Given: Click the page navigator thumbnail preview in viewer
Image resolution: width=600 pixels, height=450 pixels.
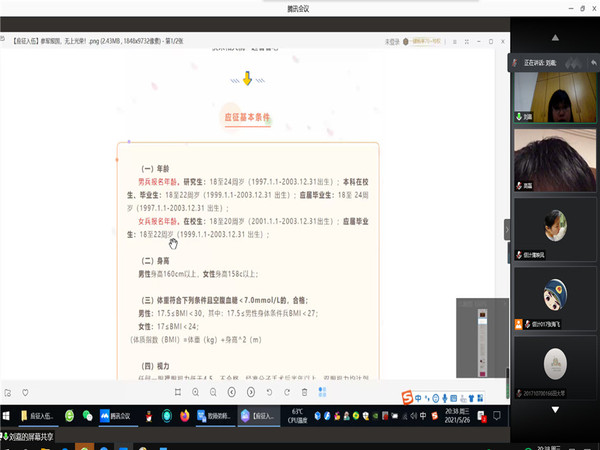Looking at the screenshot, I should coord(483,338).
